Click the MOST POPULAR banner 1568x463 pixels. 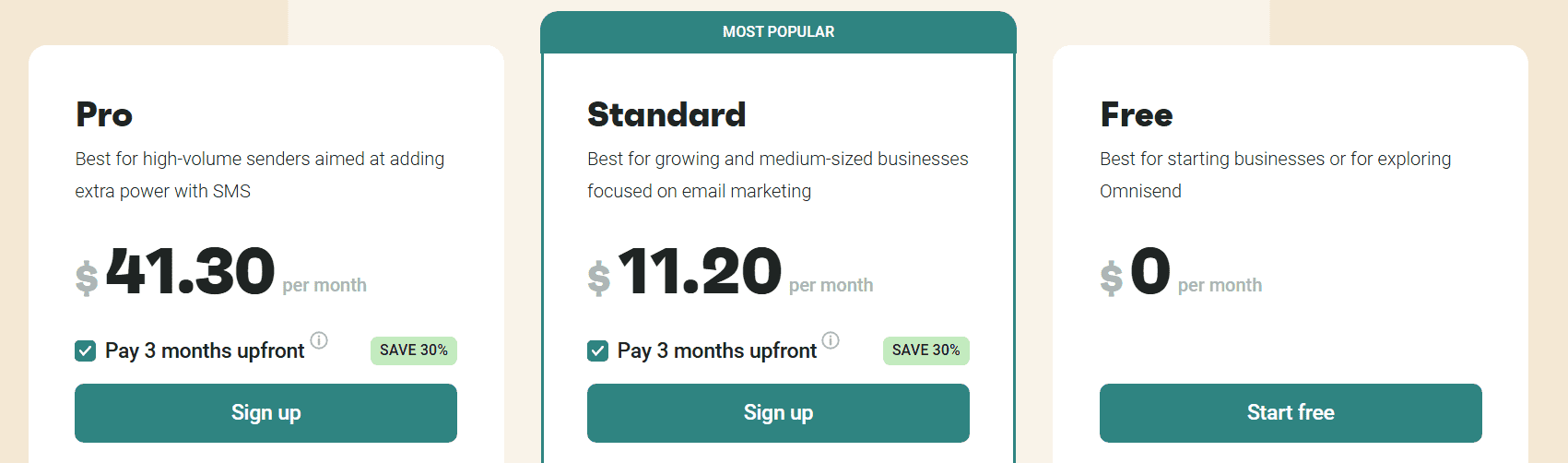coord(778,32)
